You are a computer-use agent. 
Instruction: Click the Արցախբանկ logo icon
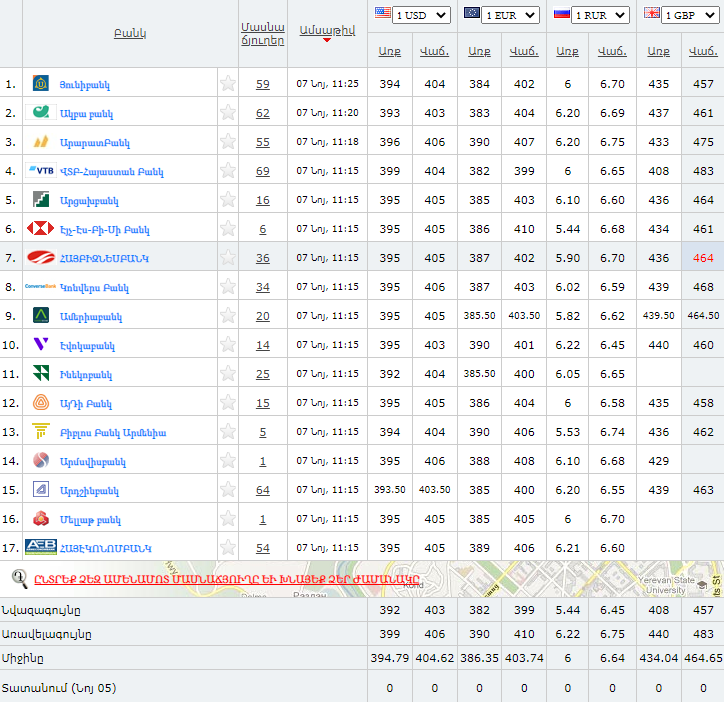click(x=41, y=200)
